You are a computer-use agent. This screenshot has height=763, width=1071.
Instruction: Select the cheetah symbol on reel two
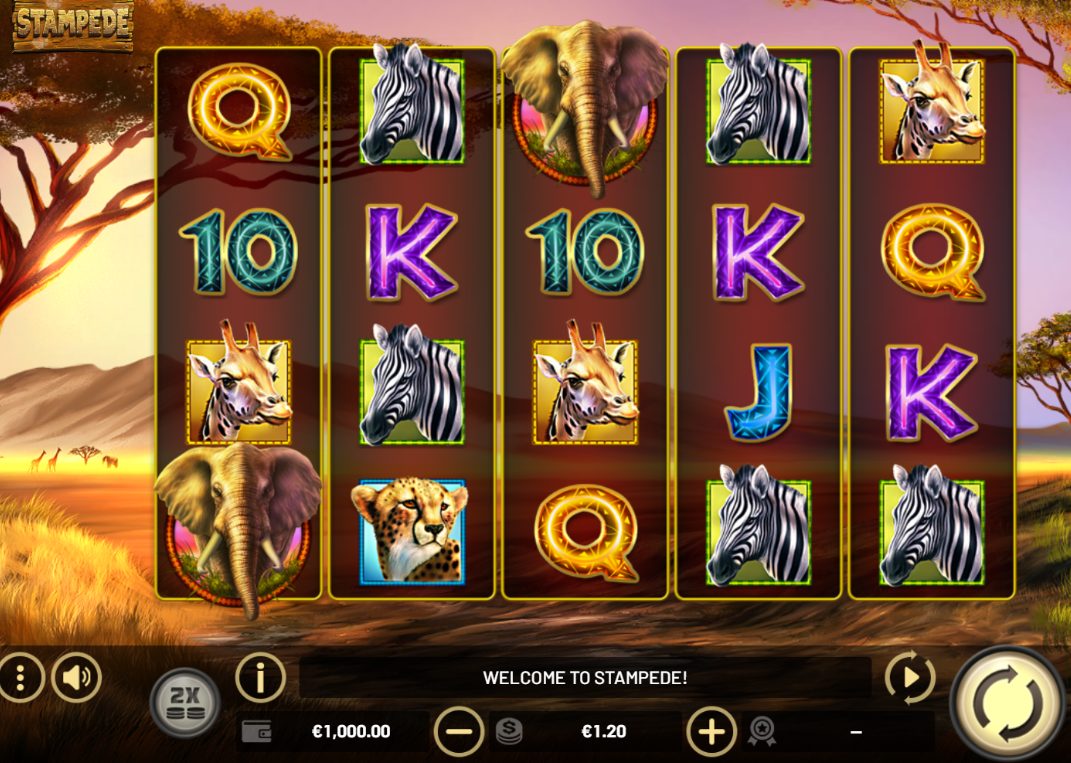411,530
